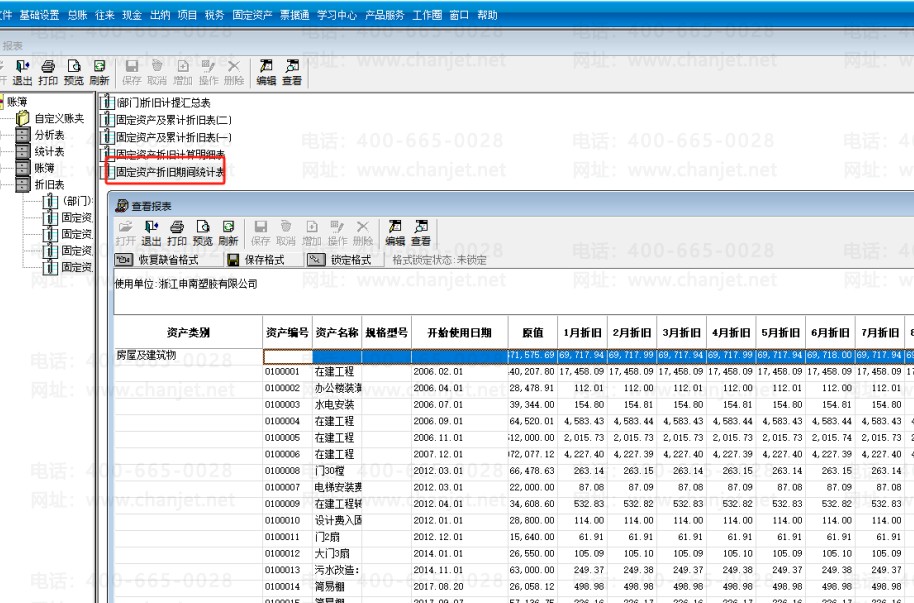Screen dimensions: 914x603
Task: Click 资产类别 column header
Action: click(188, 332)
